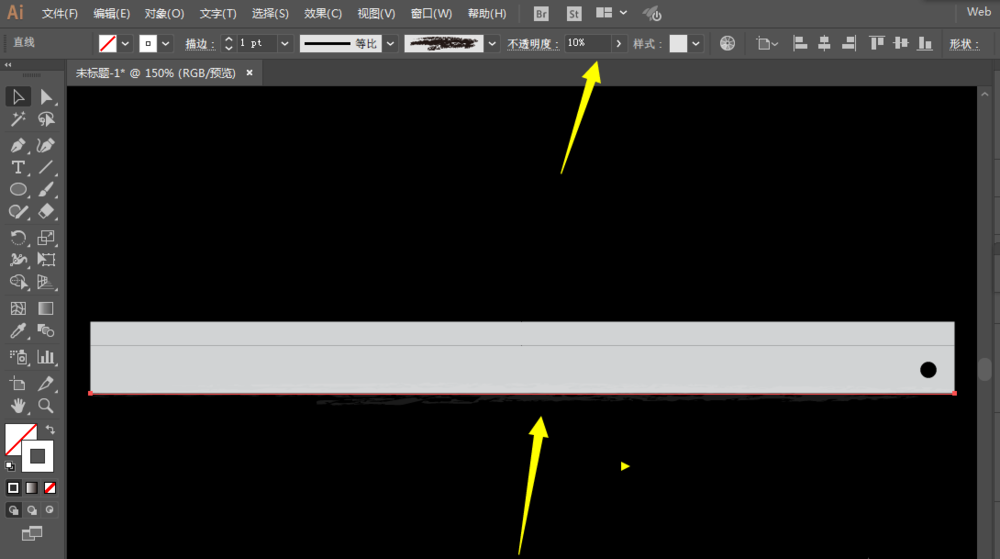Select the Direct Selection tool
This screenshot has width=1000, height=559.
pos(46,97)
